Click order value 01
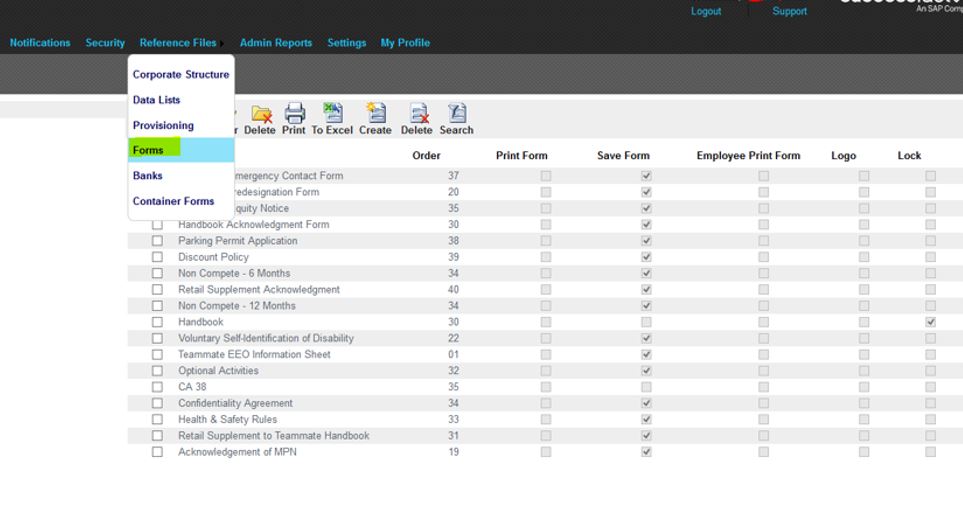Screen dimensions: 963x522 pos(453,354)
